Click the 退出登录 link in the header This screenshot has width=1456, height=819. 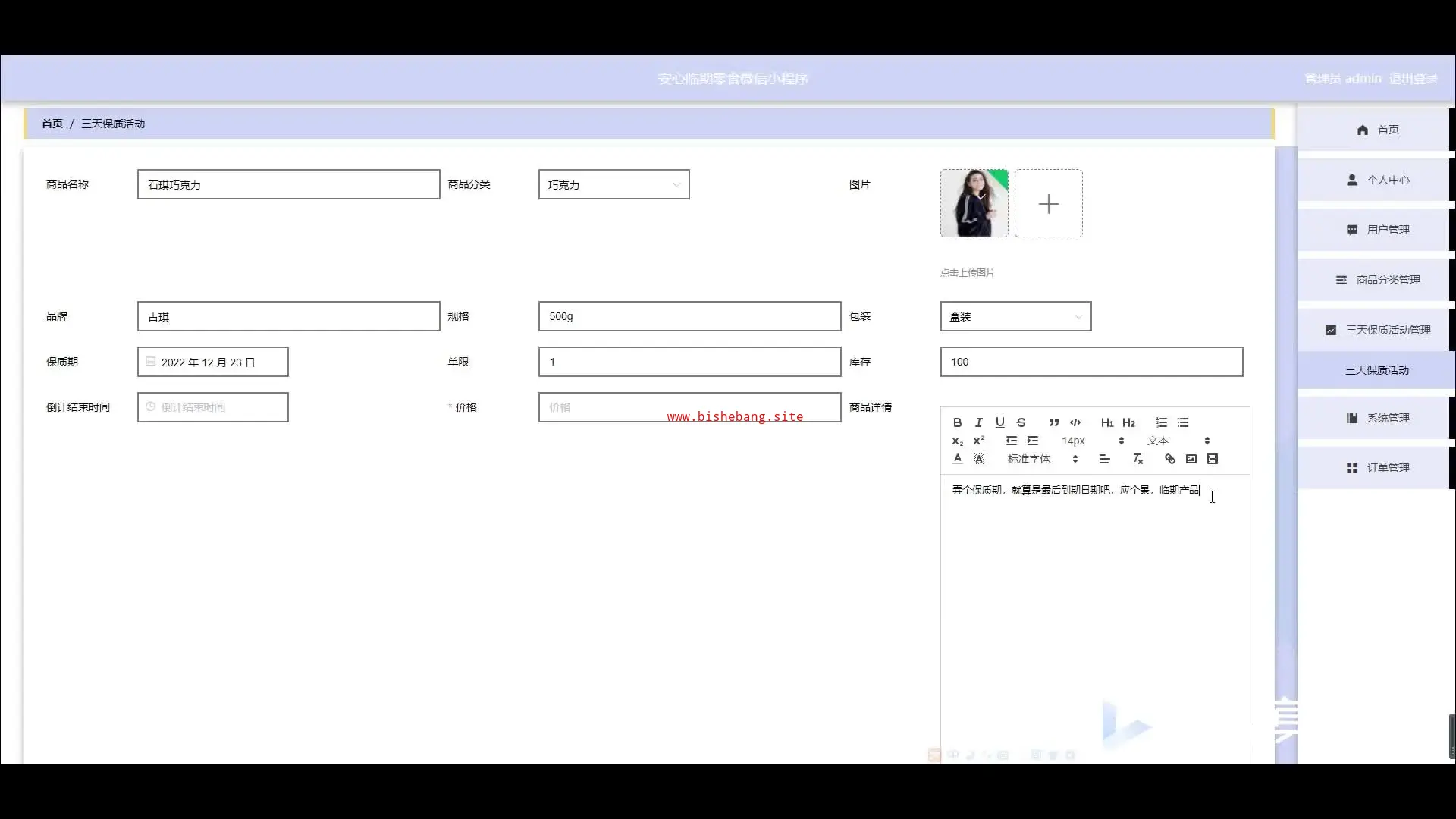(x=1413, y=78)
